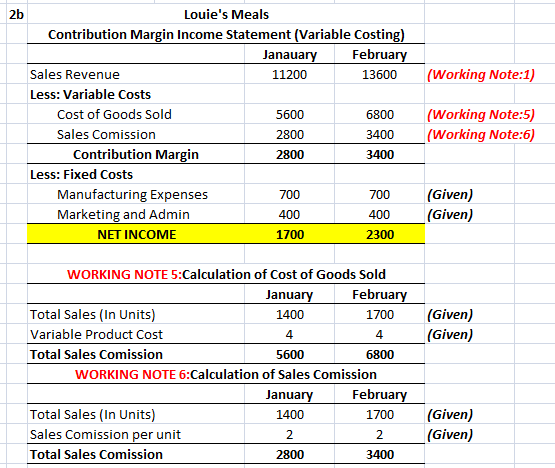Select the Sales Comission label in income statement
The image size is (555, 468).
point(106,135)
